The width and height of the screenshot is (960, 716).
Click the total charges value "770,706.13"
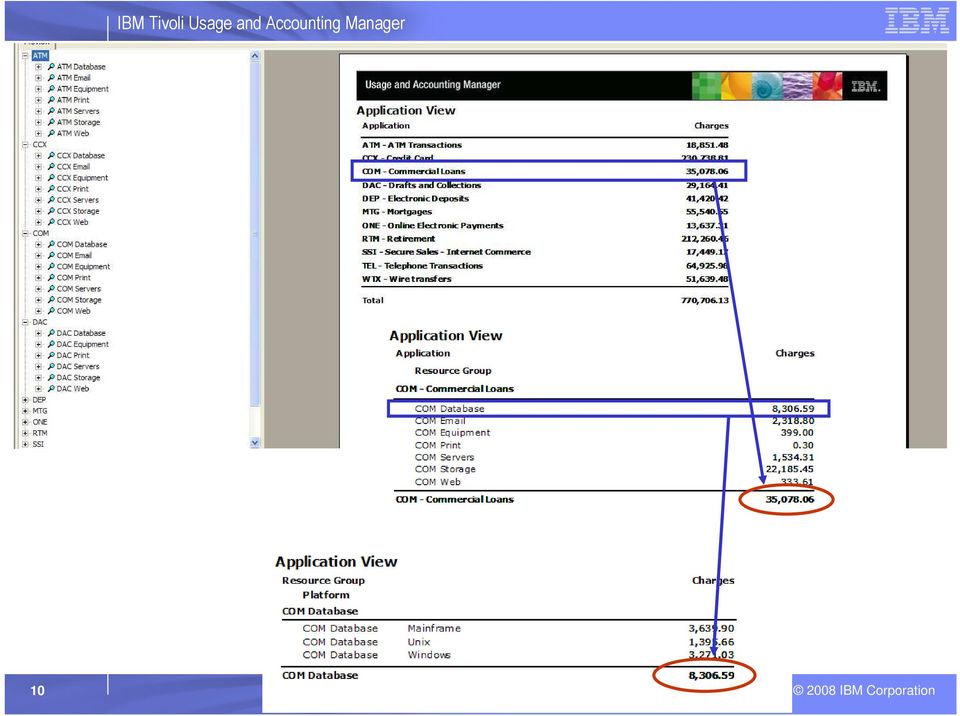click(x=705, y=300)
